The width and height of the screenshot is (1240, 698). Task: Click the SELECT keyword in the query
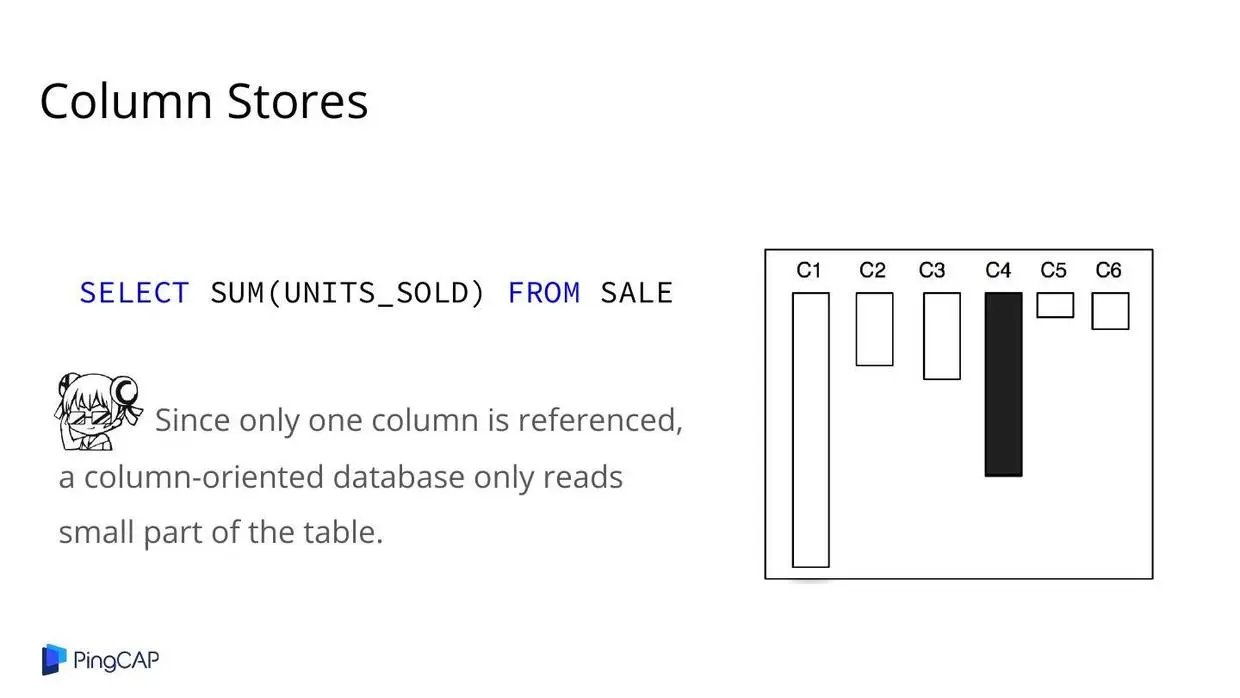tap(134, 293)
